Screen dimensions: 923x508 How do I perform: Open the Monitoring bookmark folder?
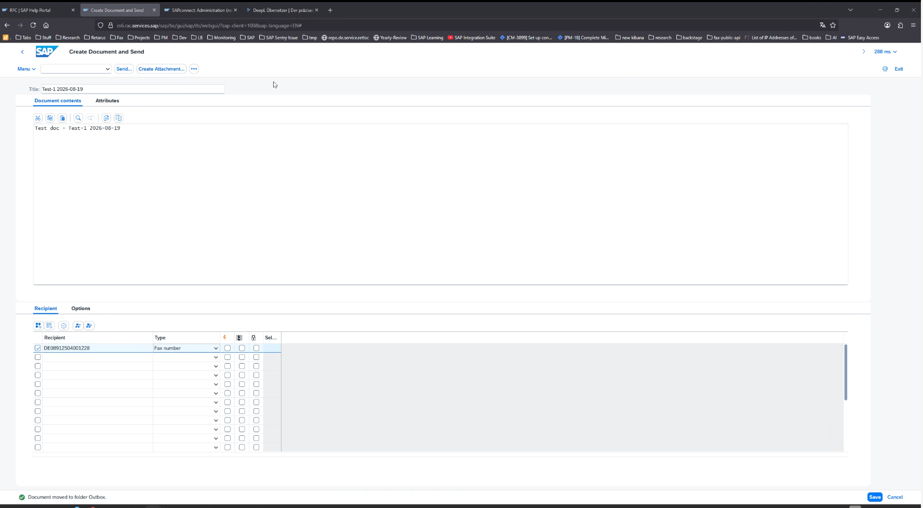coord(221,38)
